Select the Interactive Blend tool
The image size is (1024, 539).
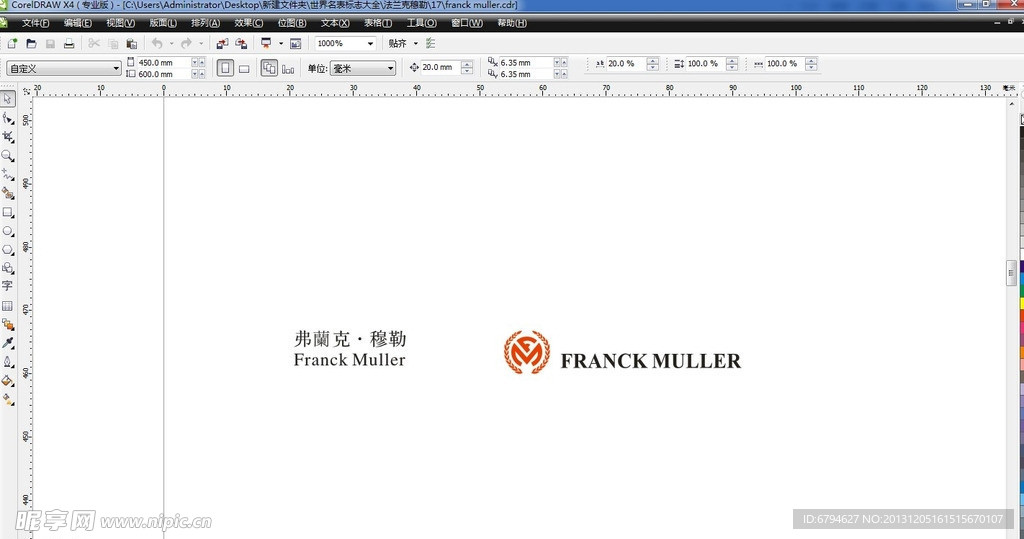pyautogui.click(x=7, y=324)
